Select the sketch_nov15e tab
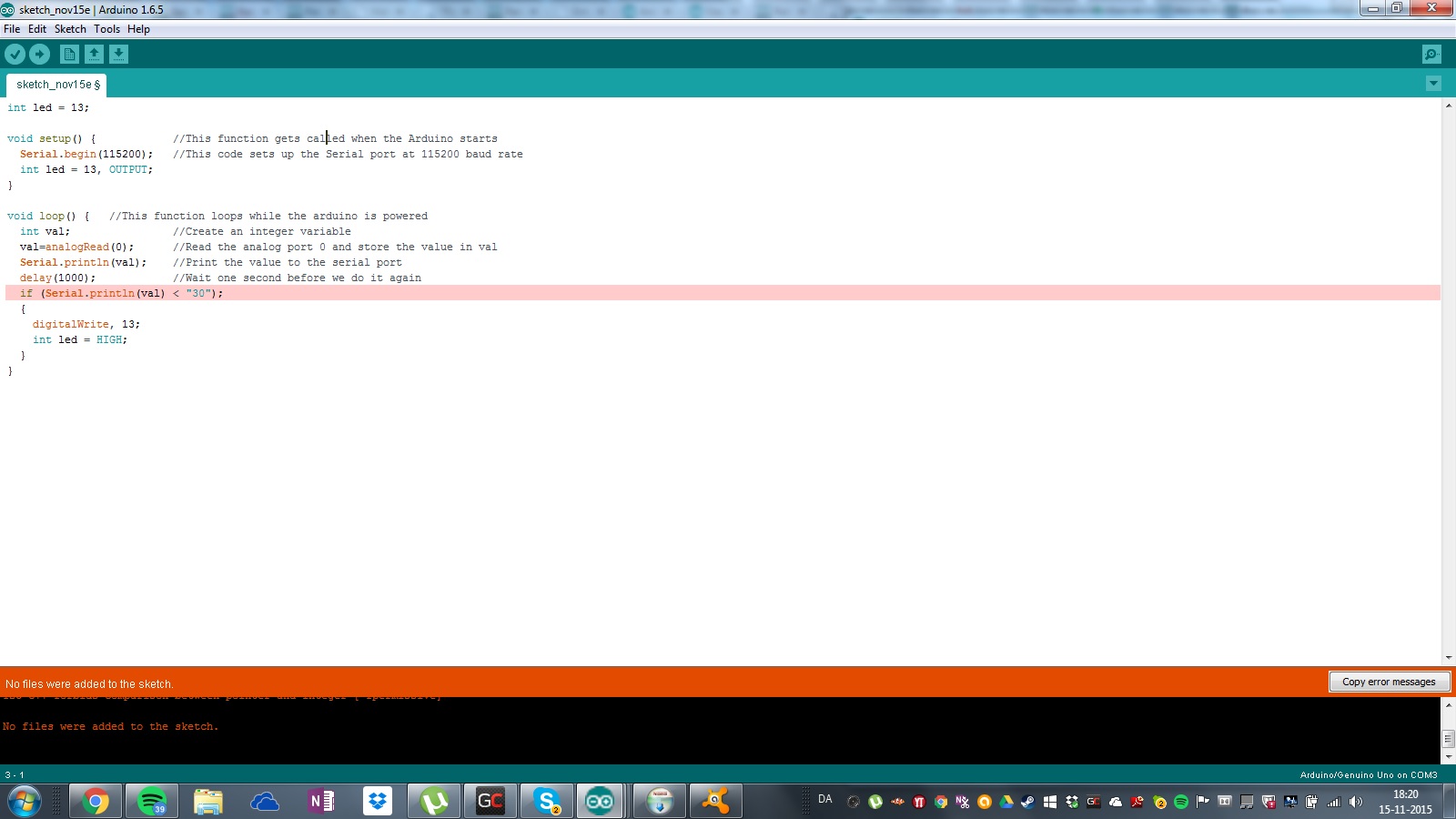1456x819 pixels. click(x=57, y=85)
